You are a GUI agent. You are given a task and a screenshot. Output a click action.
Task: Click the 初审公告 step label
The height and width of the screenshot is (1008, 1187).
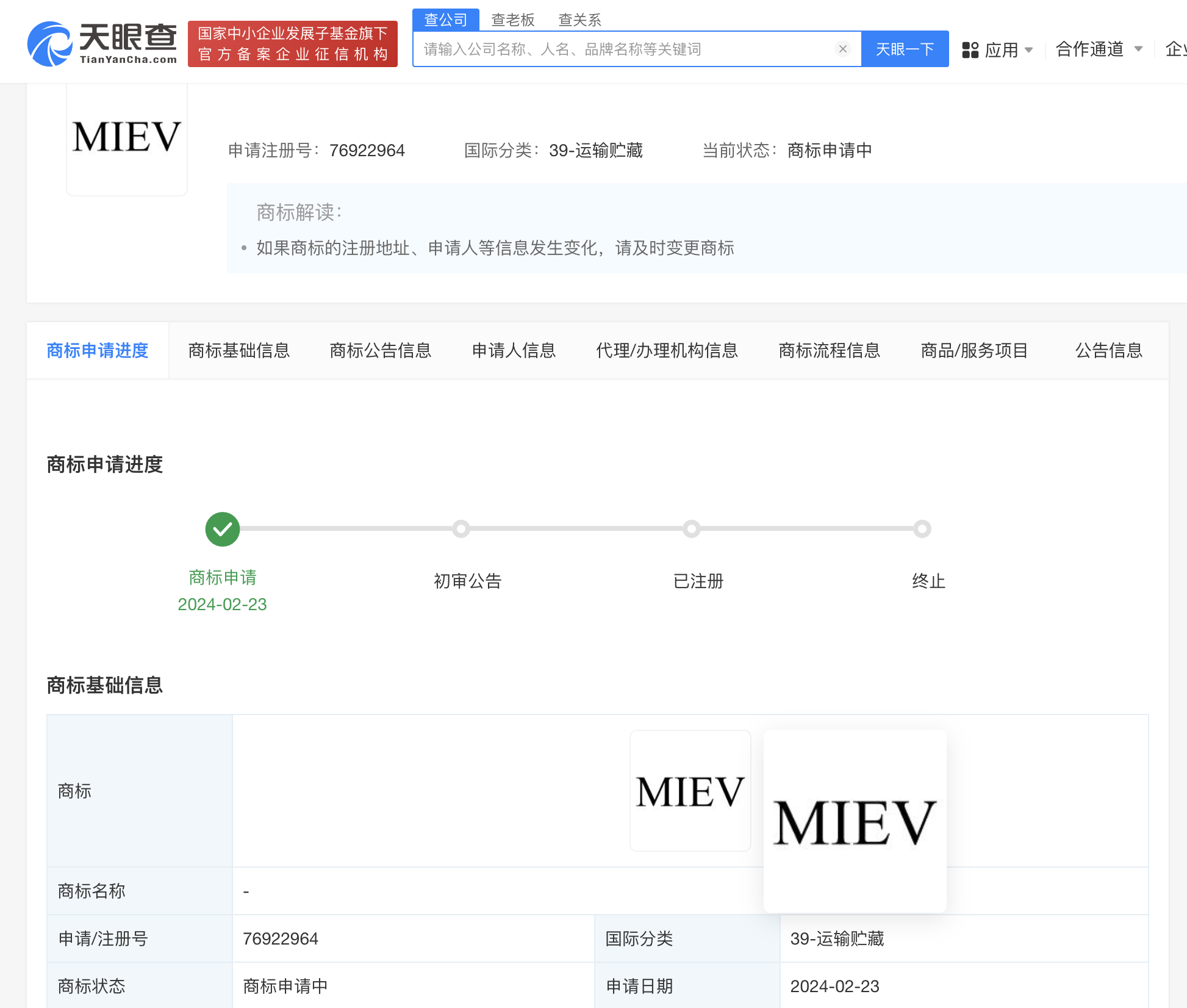click(468, 581)
